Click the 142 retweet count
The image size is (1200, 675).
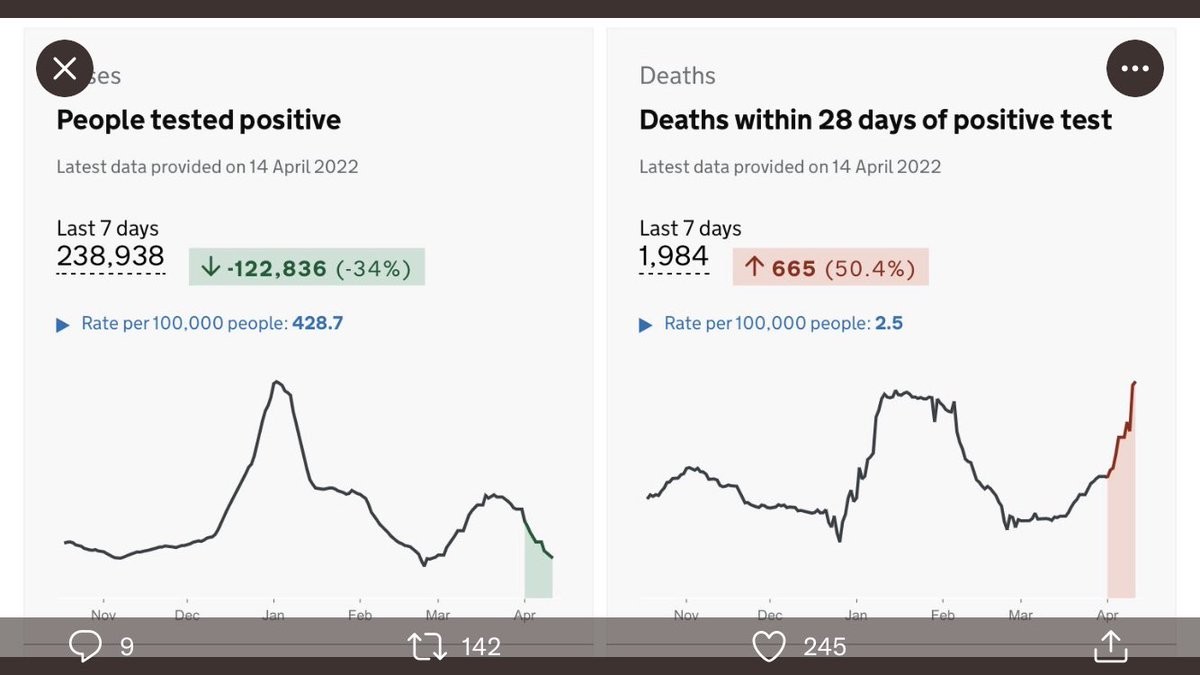(x=481, y=647)
